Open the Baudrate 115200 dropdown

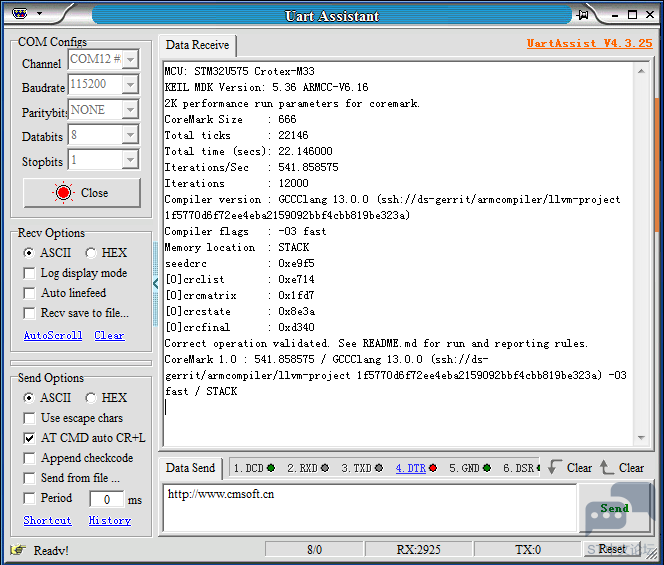pyautogui.click(x=131, y=85)
